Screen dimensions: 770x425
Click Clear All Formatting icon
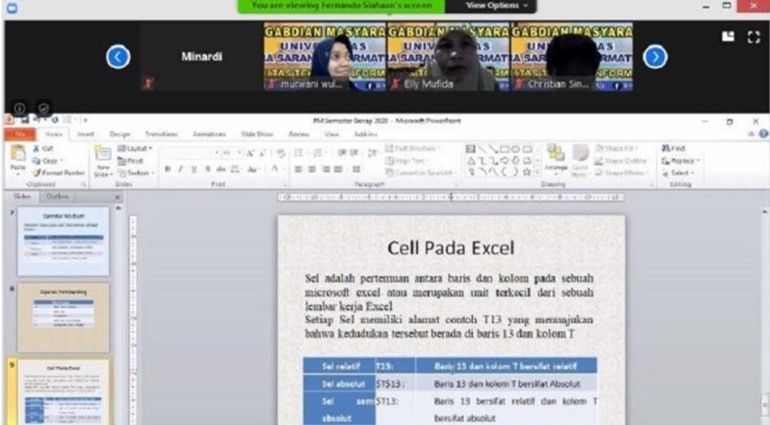click(280, 153)
